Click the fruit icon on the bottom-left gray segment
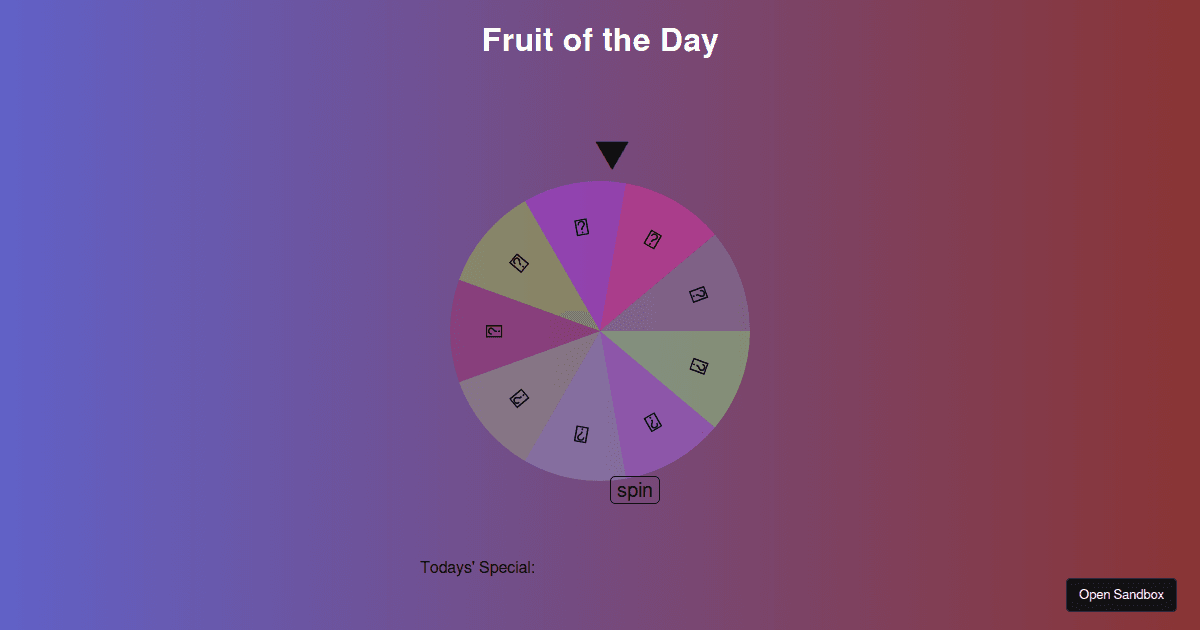The width and height of the screenshot is (1200, 630). point(517,398)
